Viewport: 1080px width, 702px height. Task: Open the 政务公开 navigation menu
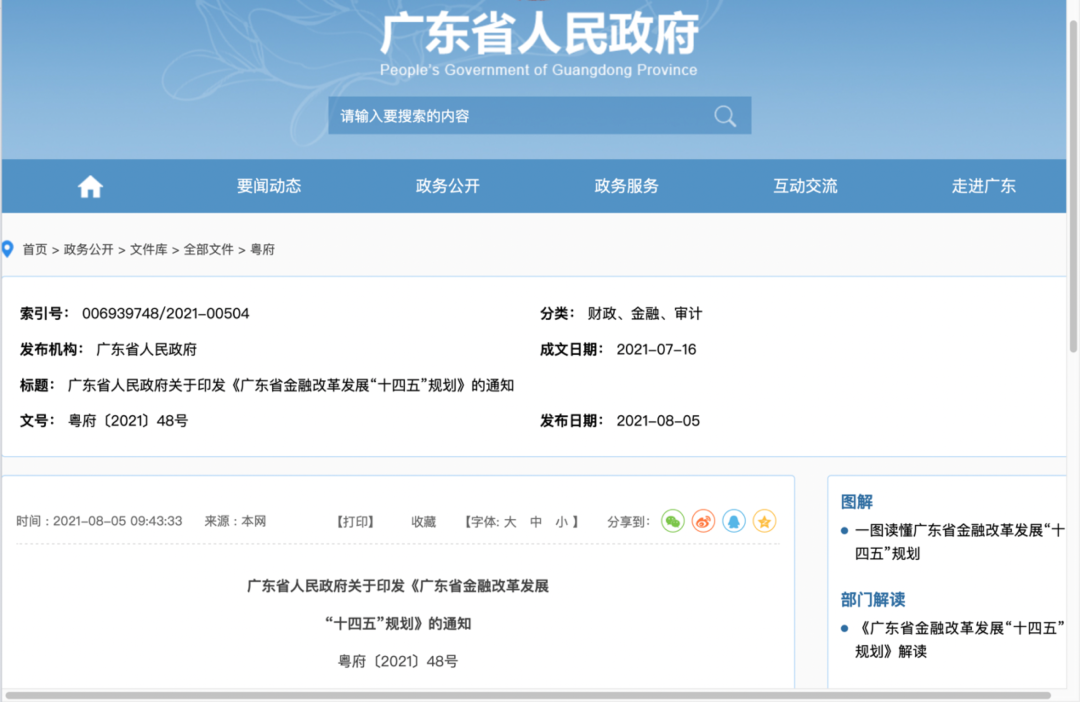point(448,186)
